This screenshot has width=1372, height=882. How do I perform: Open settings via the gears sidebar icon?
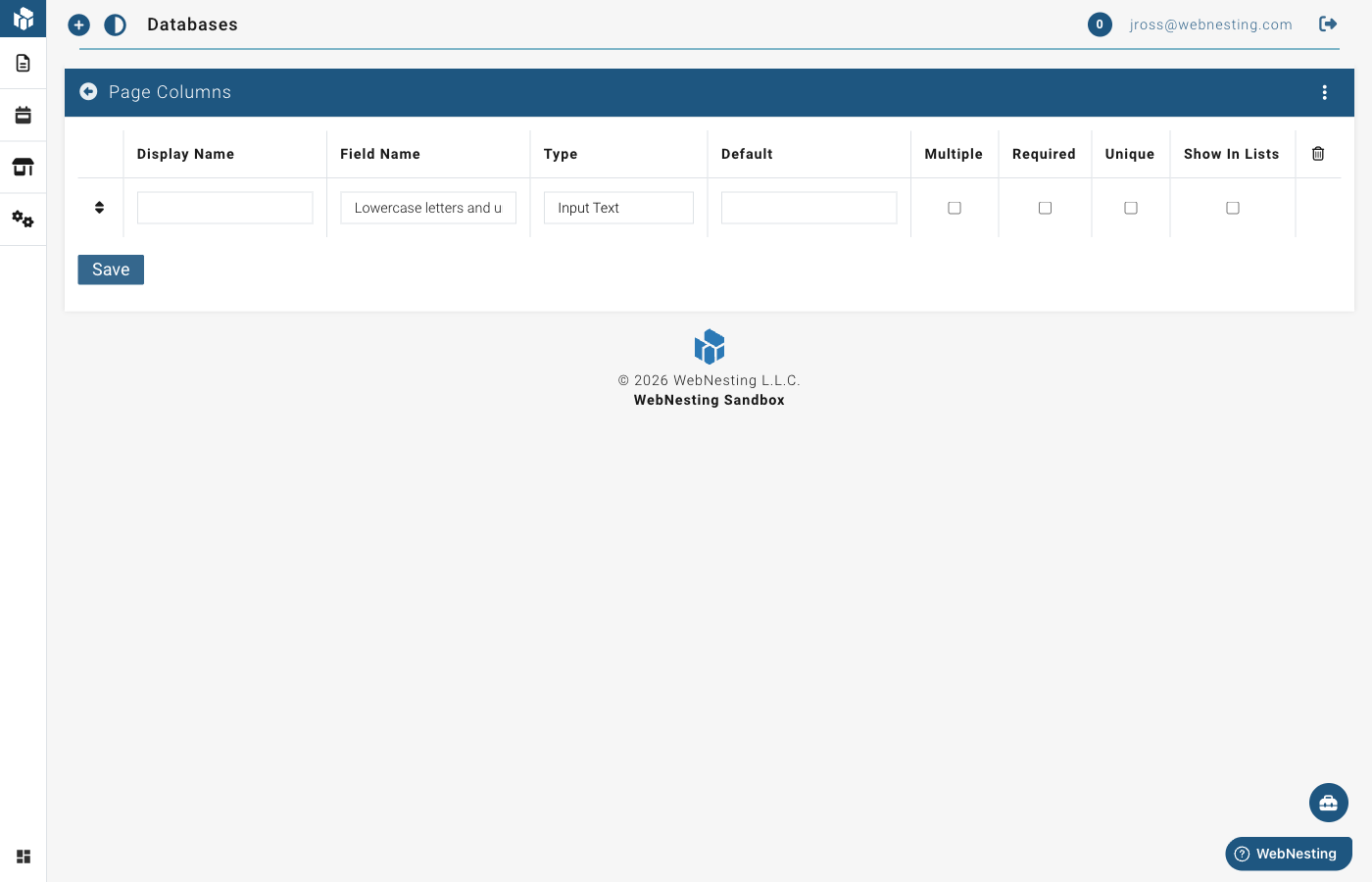pyautogui.click(x=23, y=219)
